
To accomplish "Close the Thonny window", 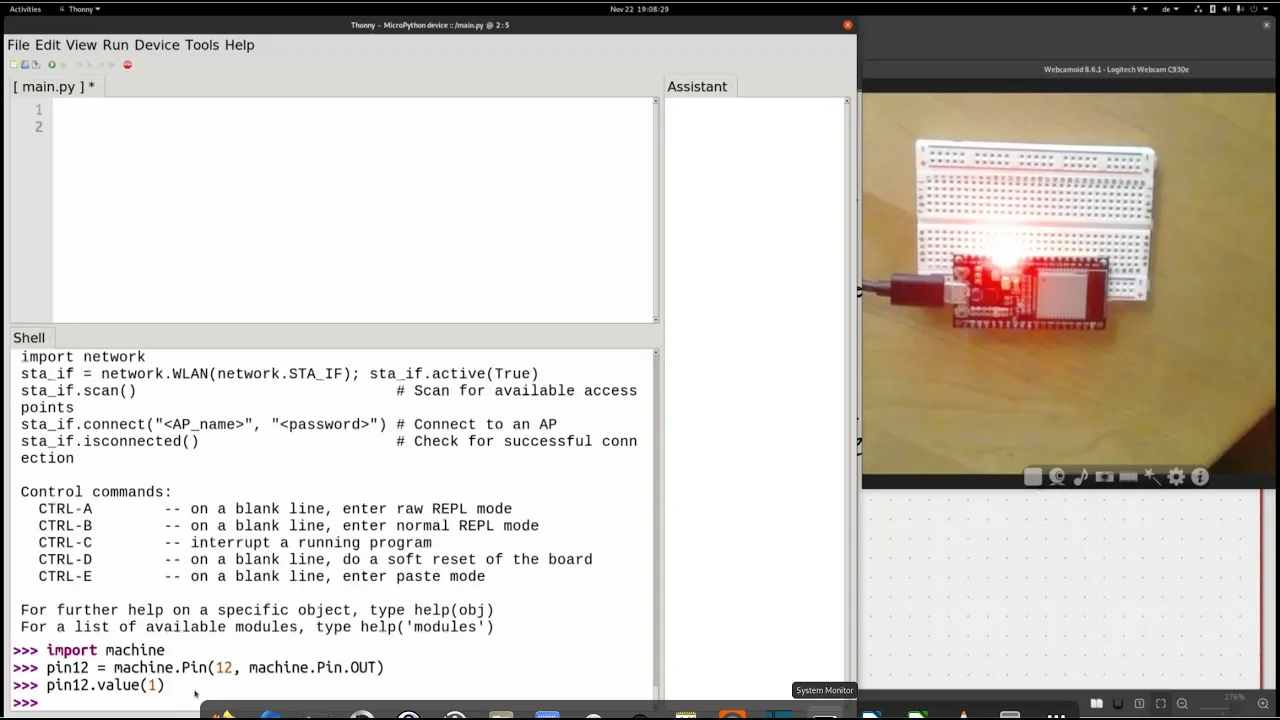I will pos(848,25).
